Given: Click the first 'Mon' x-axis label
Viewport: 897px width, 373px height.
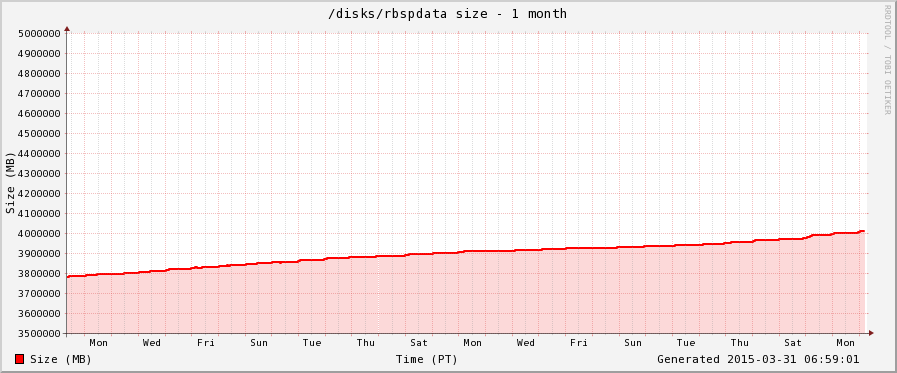Looking at the screenshot, I should click(98, 343).
